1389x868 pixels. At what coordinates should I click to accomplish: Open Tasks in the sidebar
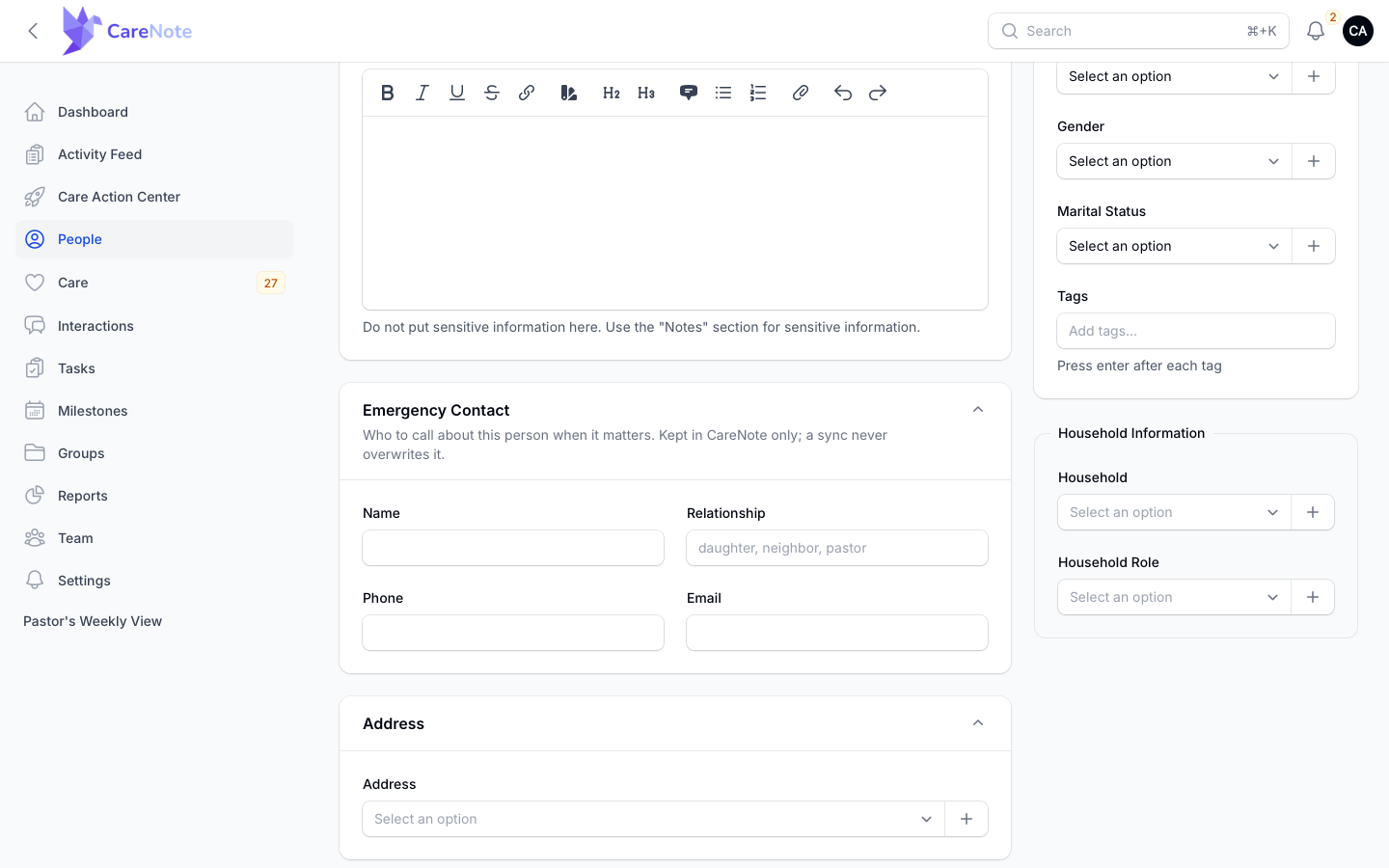(x=154, y=368)
